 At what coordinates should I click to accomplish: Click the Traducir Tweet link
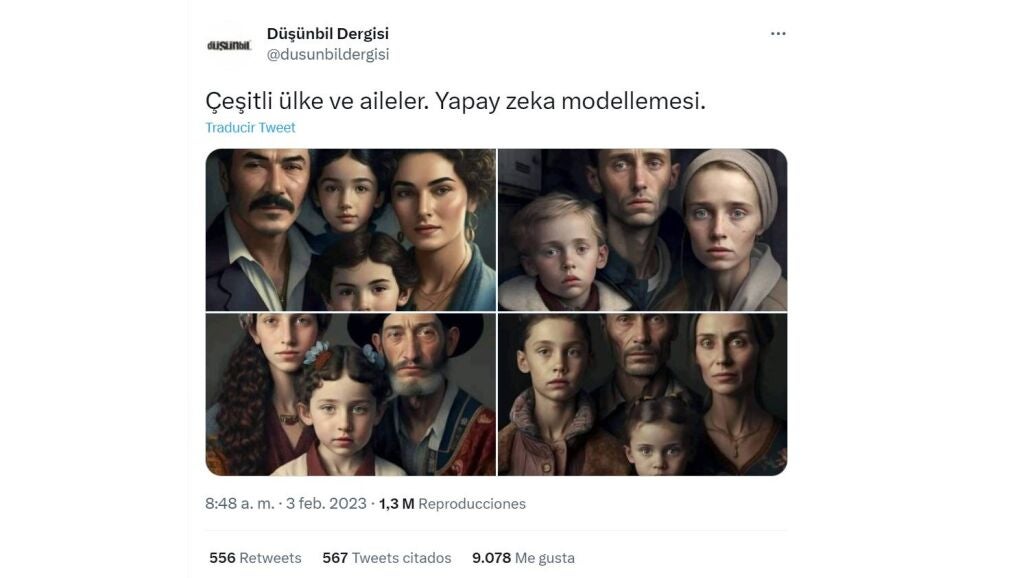(x=250, y=128)
